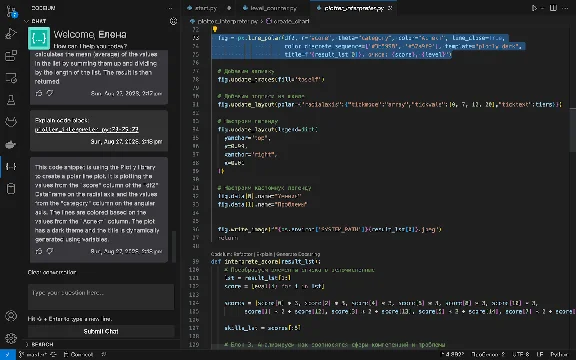Click line number 81 in the gutter
The height and width of the screenshot is (360, 576).
point(196,104)
